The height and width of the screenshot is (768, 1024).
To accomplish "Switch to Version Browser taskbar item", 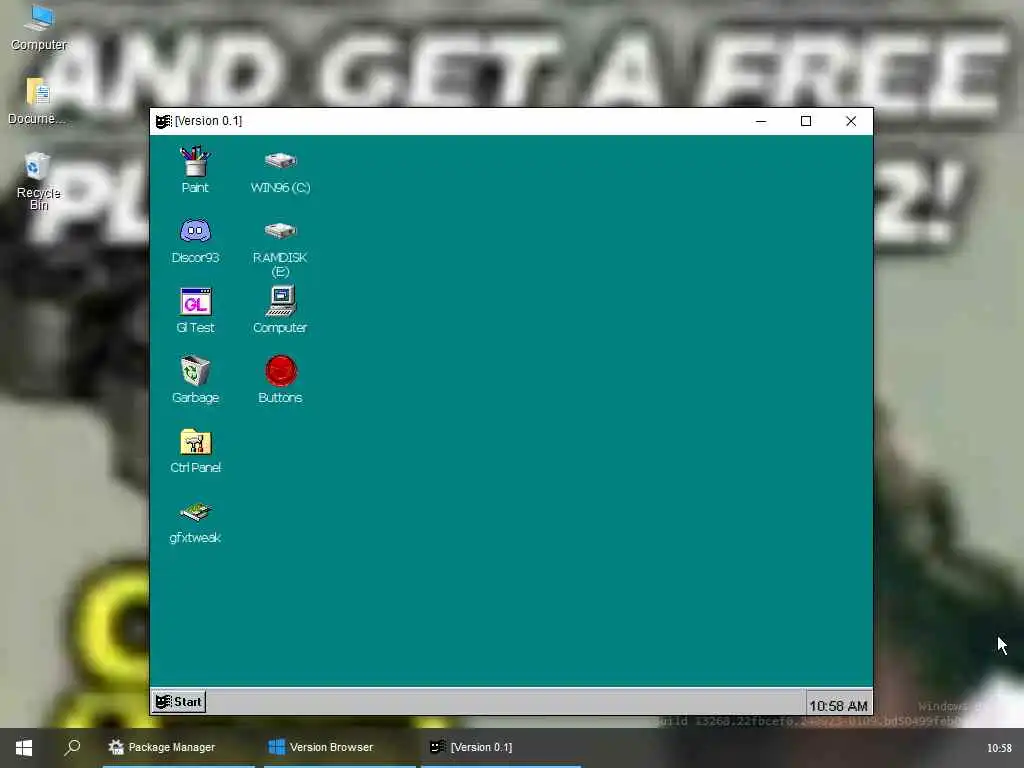I will click(340, 748).
